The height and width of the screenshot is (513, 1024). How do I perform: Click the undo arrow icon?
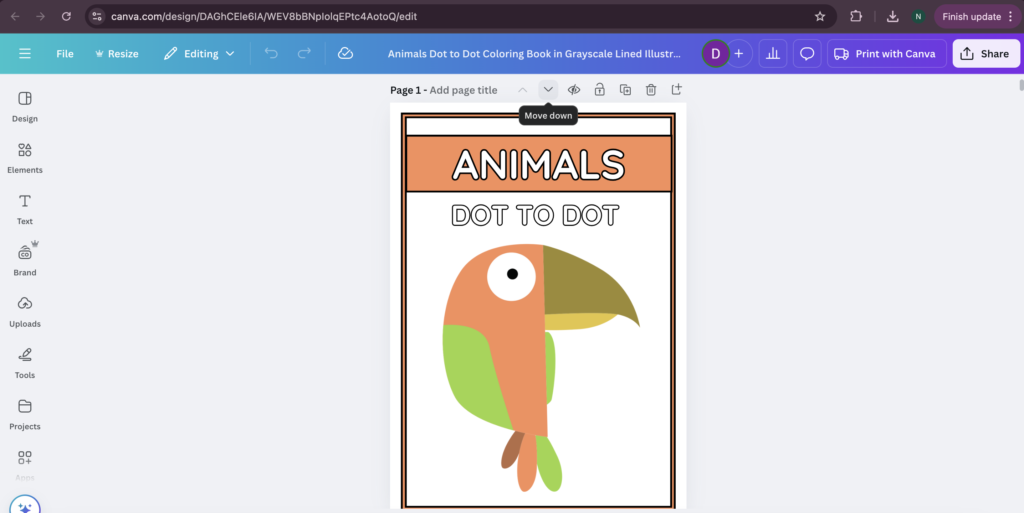tap(271, 54)
